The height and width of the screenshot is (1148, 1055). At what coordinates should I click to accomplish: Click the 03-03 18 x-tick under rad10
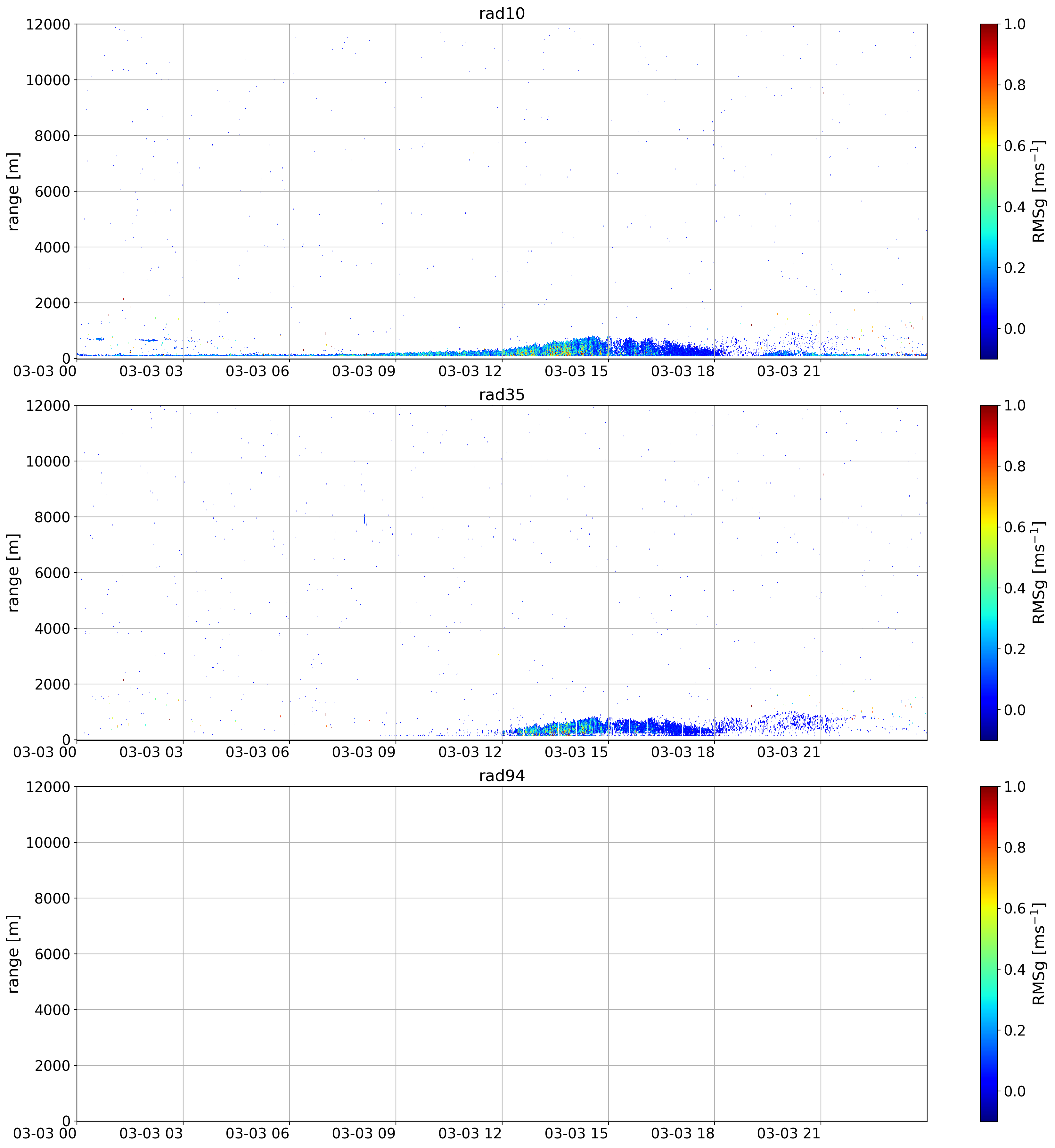683,371
